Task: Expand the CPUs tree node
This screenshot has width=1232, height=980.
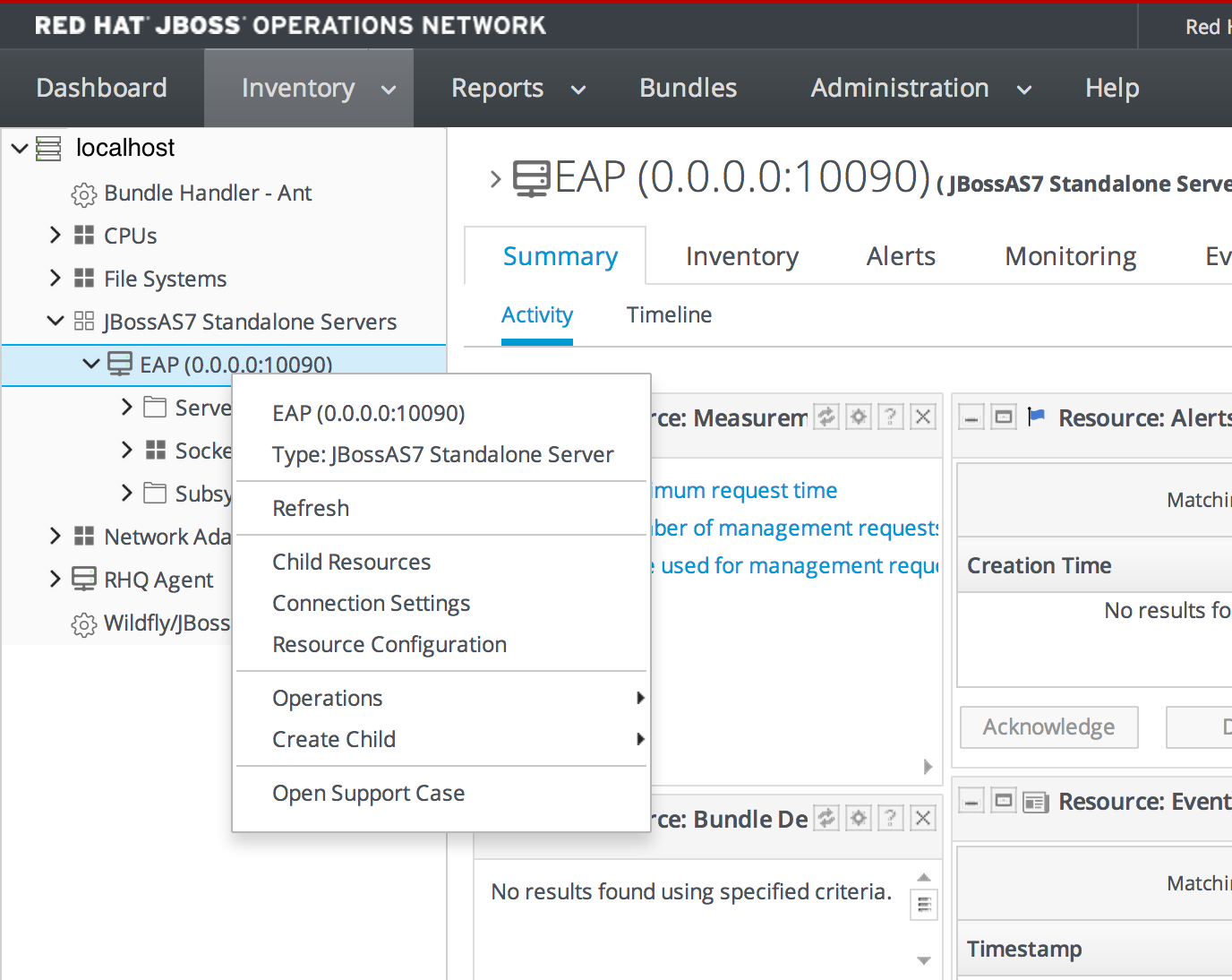Action: point(56,235)
